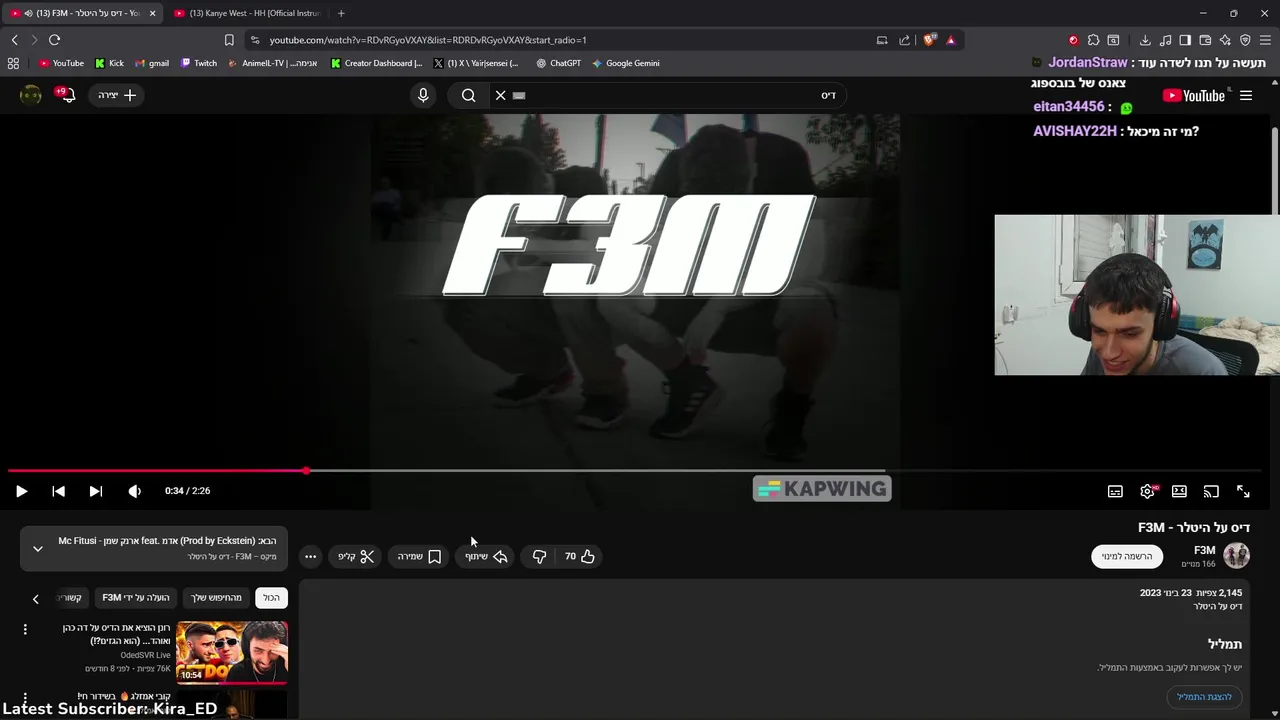
Task: Open the Brave Wallet icon
Action: click(x=1205, y=40)
